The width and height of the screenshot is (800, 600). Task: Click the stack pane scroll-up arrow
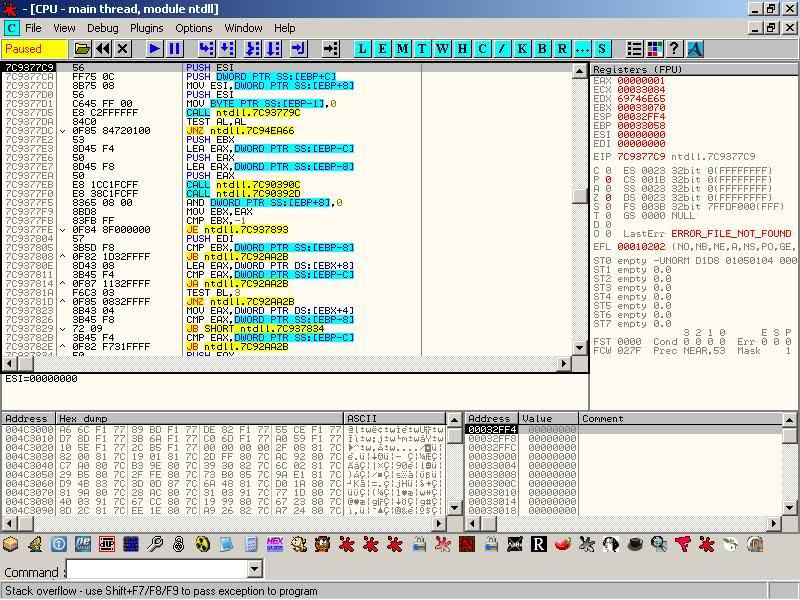pyautogui.click(x=790, y=420)
